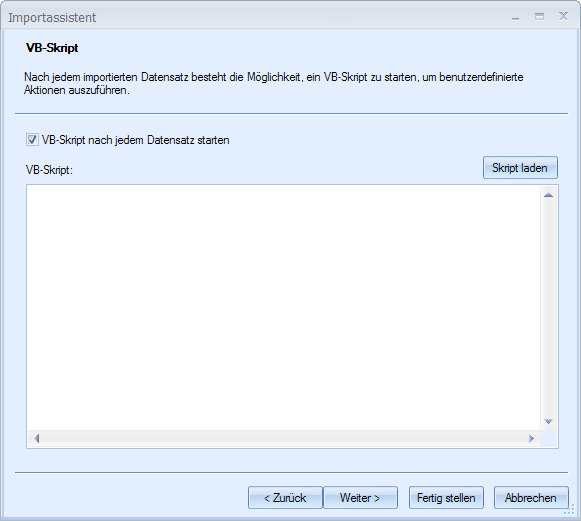
Task: Click the Skript laden button
Action: coord(520,168)
